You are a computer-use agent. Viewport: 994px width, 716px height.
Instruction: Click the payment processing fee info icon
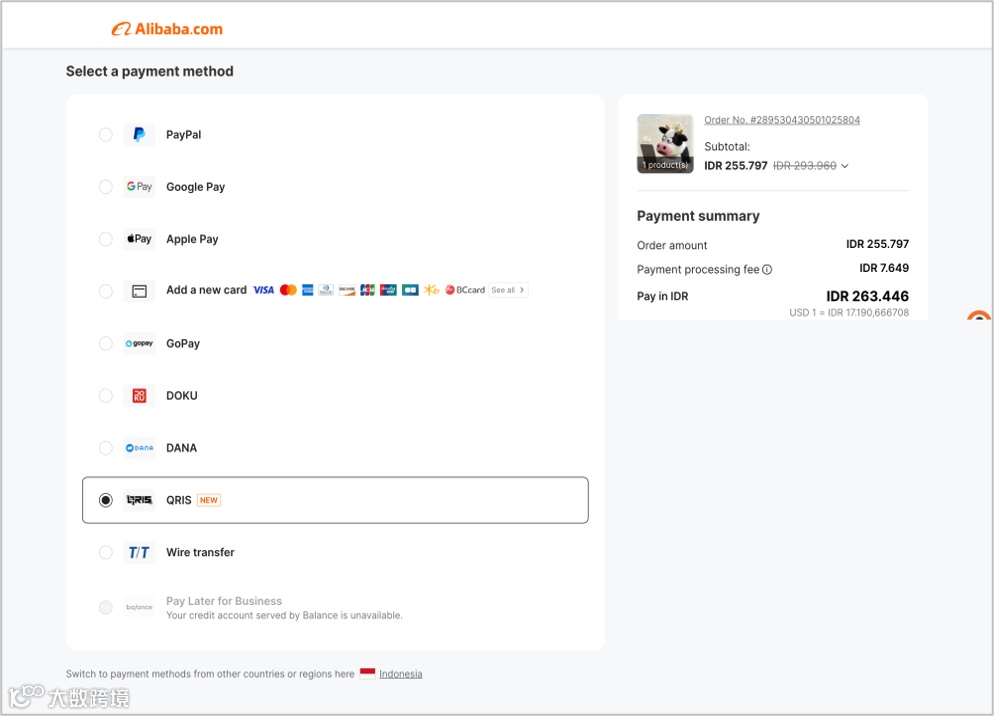[767, 270]
